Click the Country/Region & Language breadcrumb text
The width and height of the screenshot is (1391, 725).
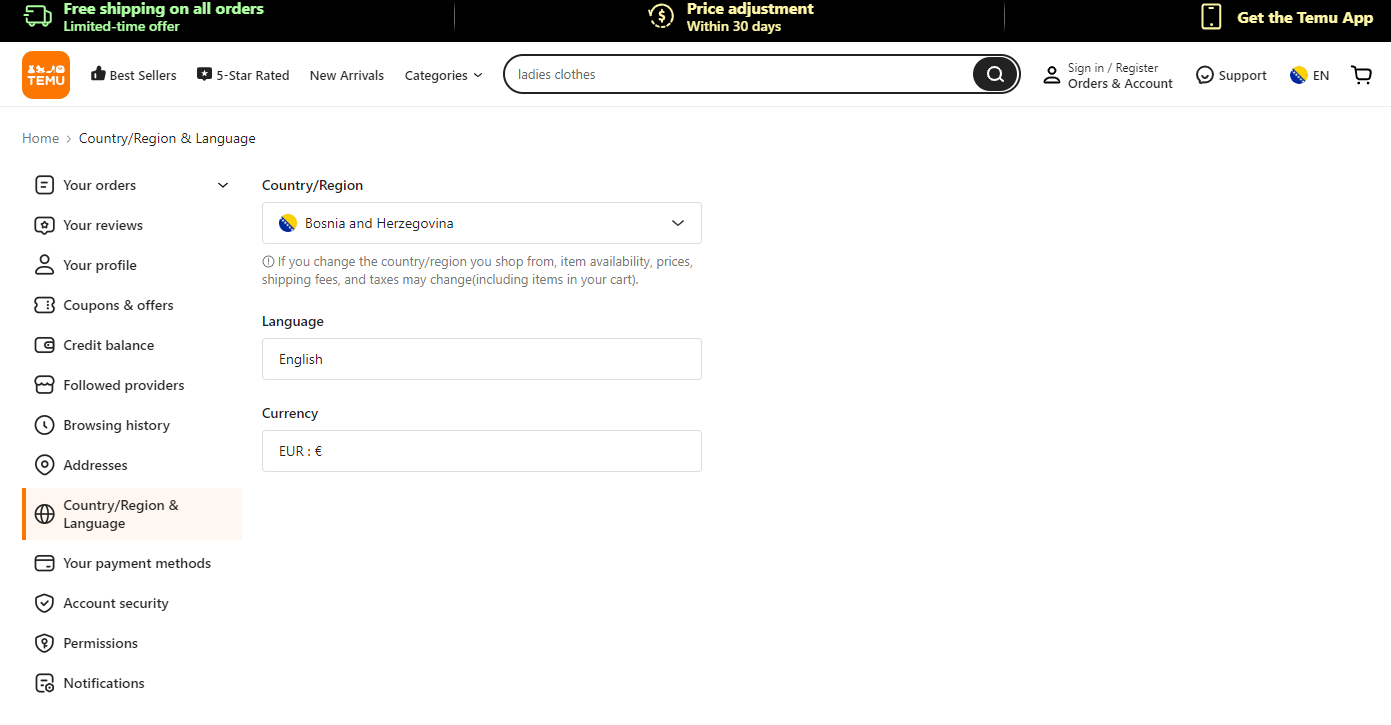click(167, 138)
